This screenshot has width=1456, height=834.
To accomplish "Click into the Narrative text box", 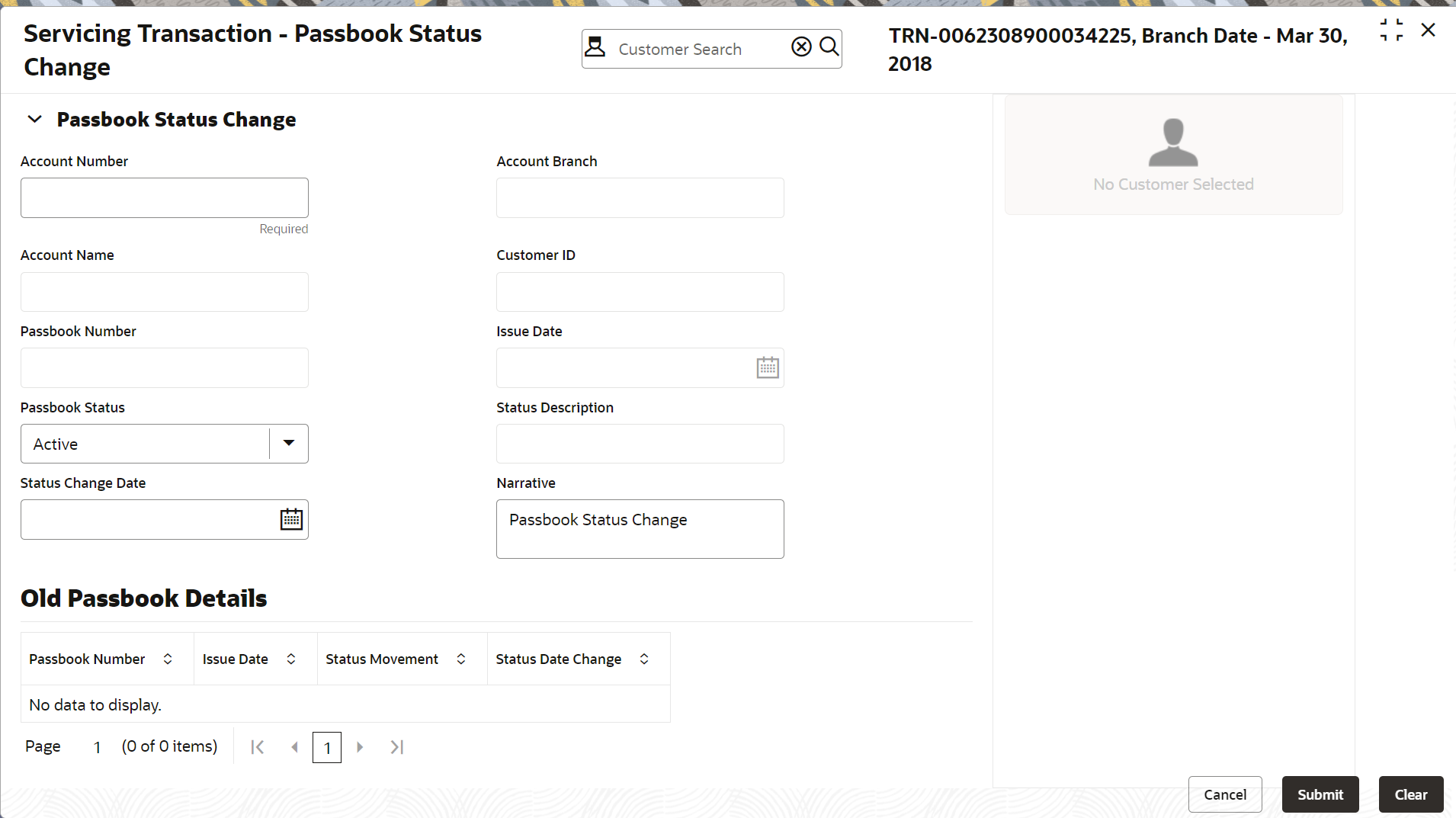I will (640, 529).
